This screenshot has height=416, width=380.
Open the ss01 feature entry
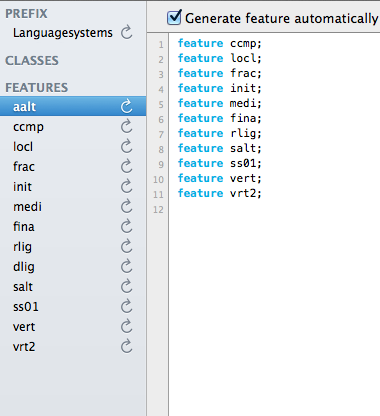tap(26, 306)
